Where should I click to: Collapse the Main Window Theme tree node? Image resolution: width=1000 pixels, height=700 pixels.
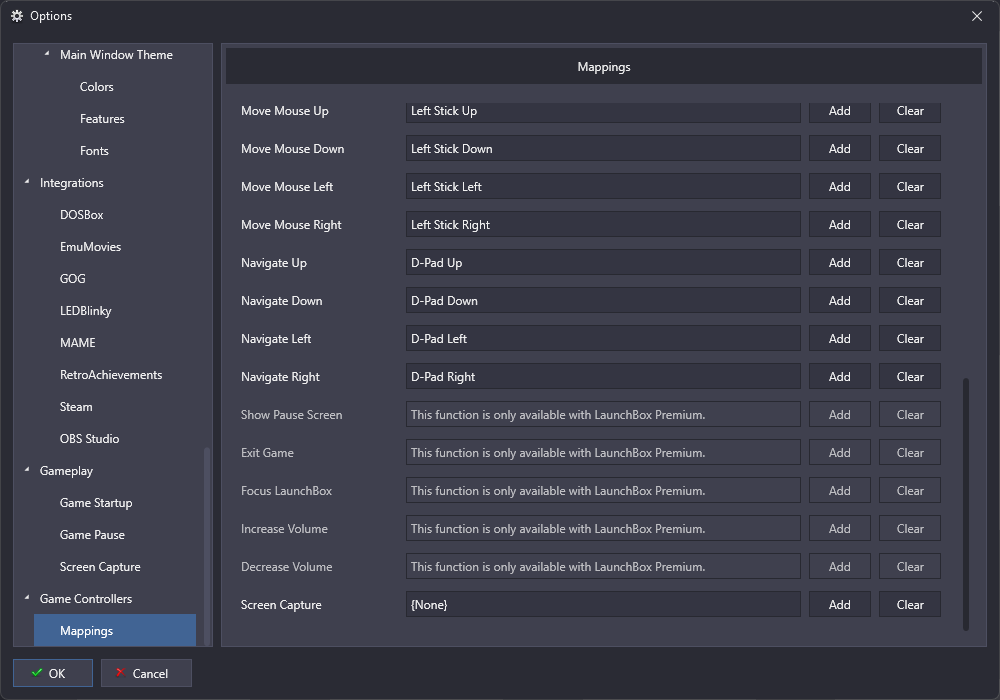[47, 54]
